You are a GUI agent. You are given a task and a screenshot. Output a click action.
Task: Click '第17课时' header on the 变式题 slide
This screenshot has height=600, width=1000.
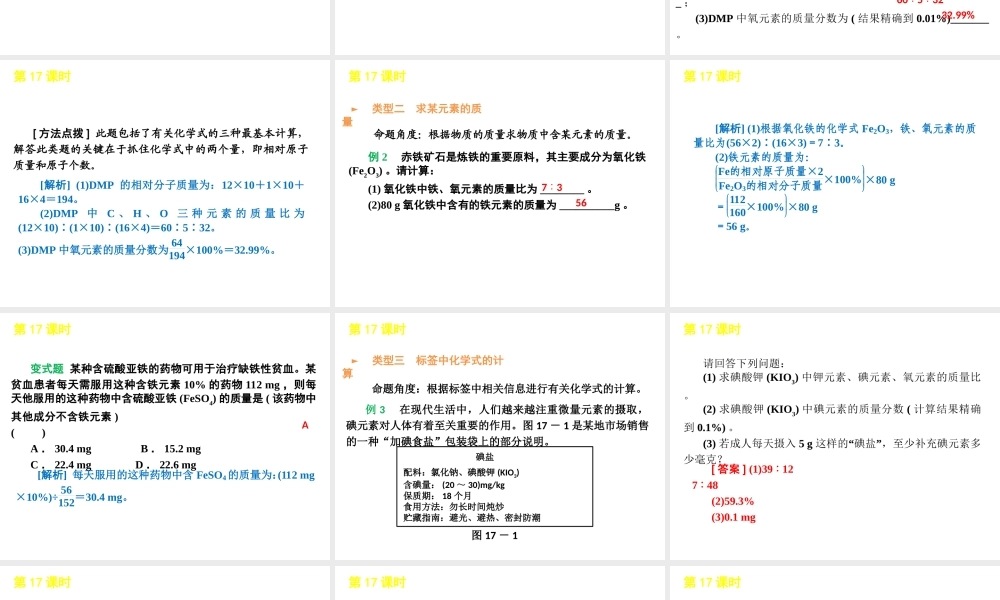click(42, 329)
